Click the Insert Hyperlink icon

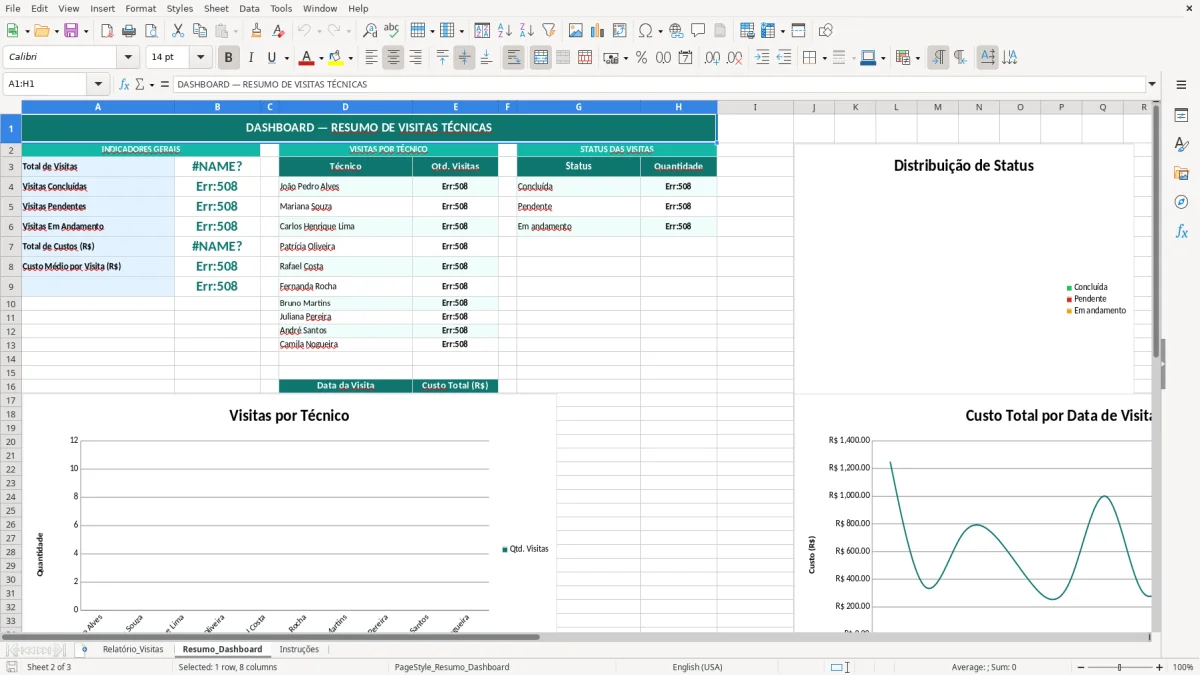point(676,31)
